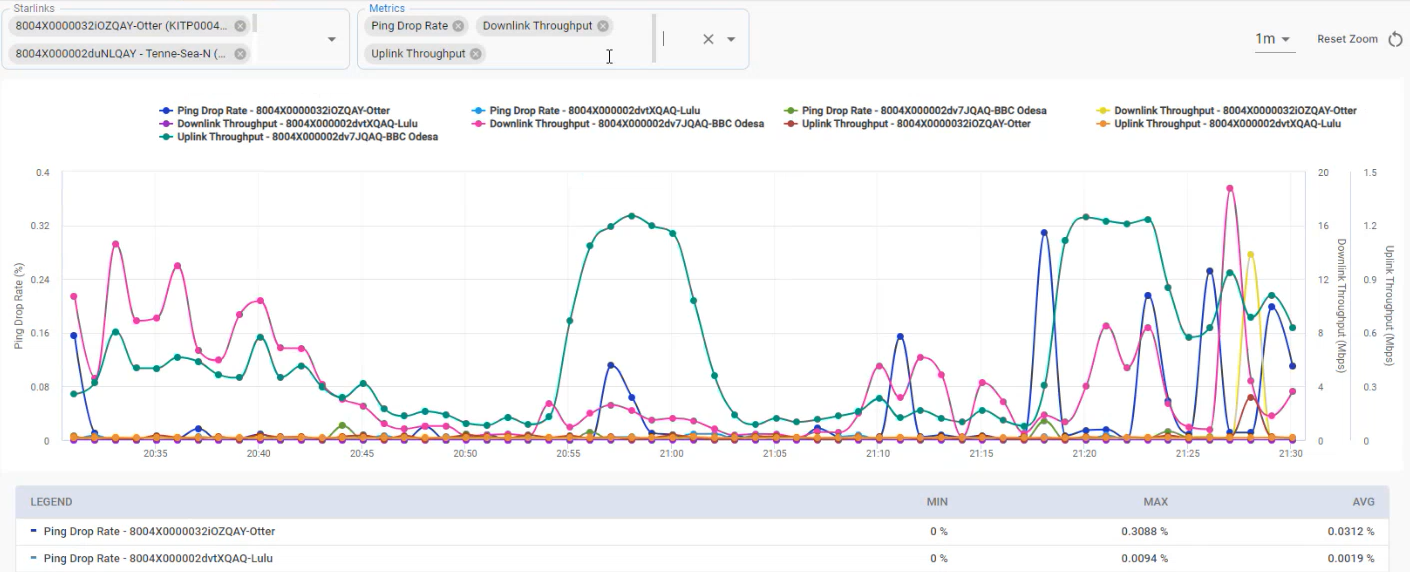Remove the Tenne-Sea-N Starlink chip
Screen dimensions: 1410x572
coord(240,54)
